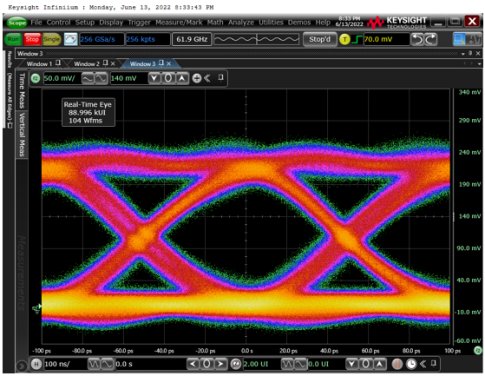This screenshot has height=376, width=485.
Task: Click the redo arrow in top toolbar
Action: click(430, 40)
